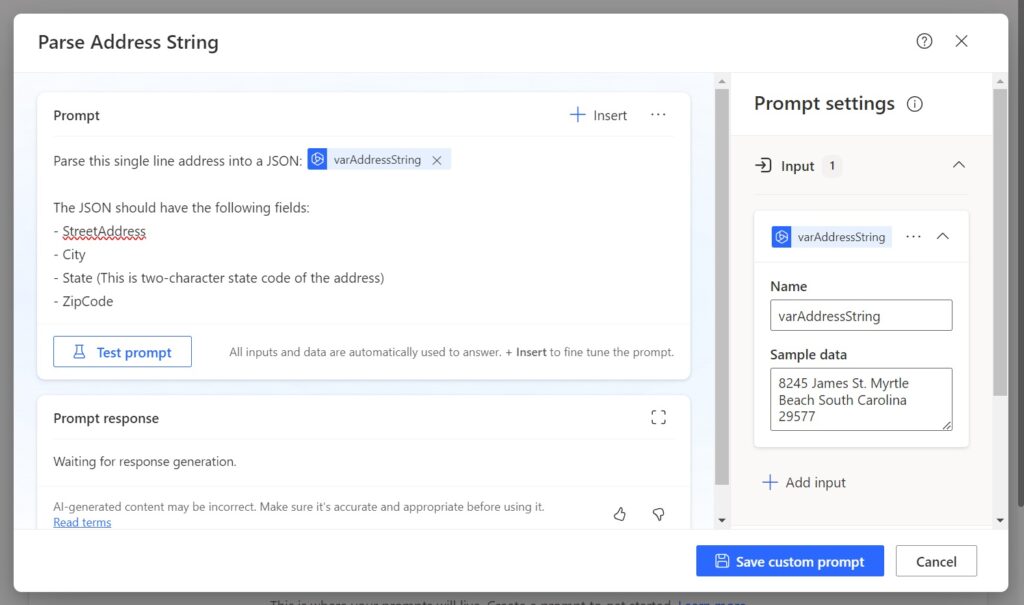Collapse the Input section chevron
This screenshot has height=605, width=1024.
(x=958, y=165)
